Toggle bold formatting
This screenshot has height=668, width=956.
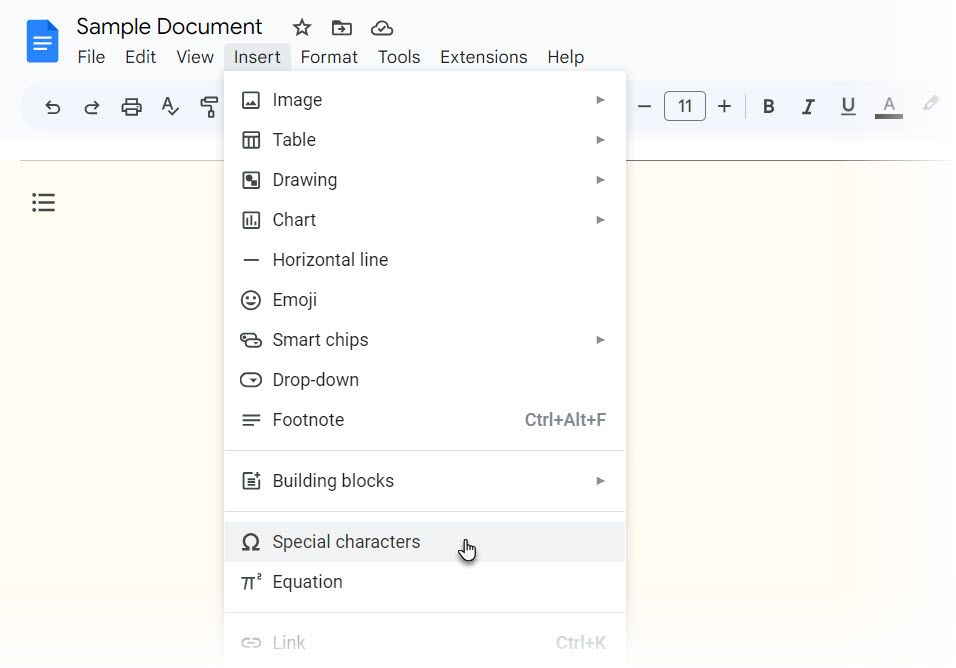coord(768,106)
